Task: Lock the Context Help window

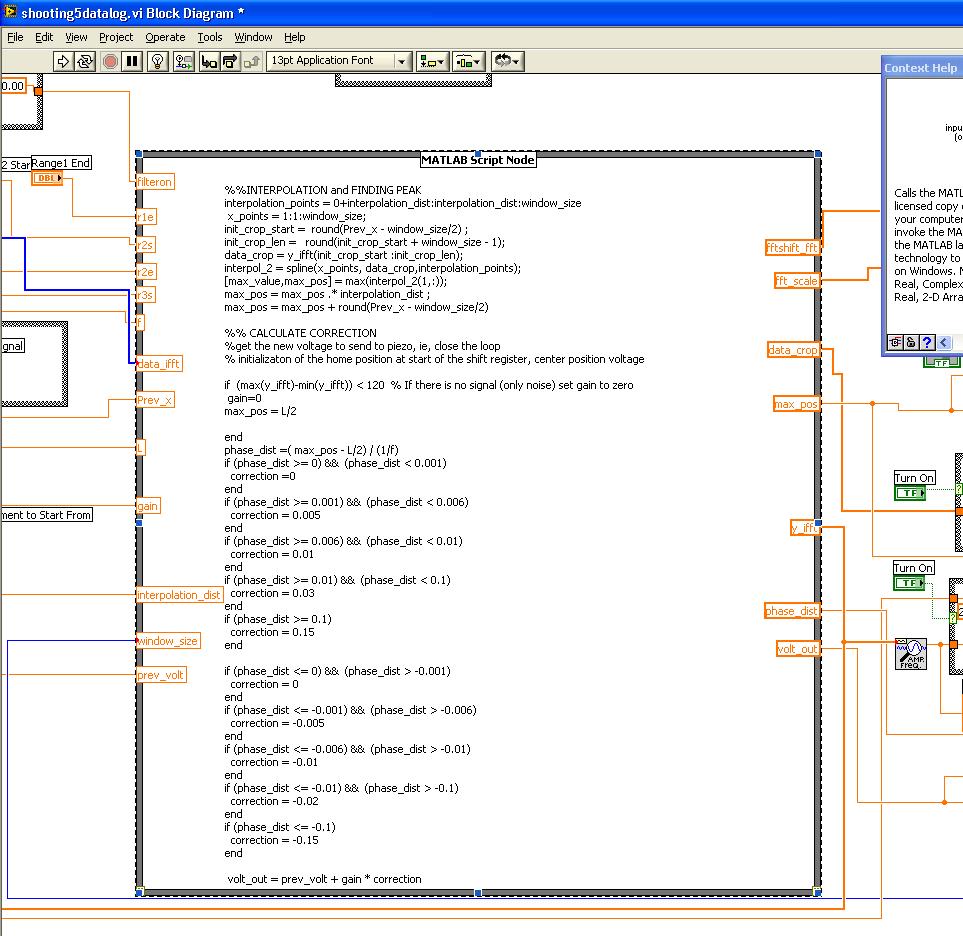Action: point(908,342)
